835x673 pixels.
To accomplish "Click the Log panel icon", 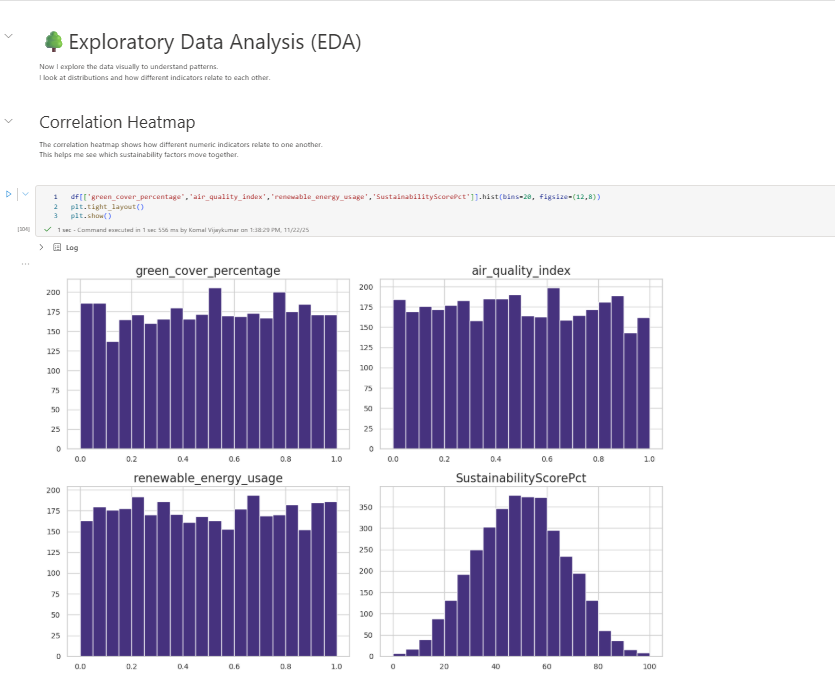I will point(57,247).
